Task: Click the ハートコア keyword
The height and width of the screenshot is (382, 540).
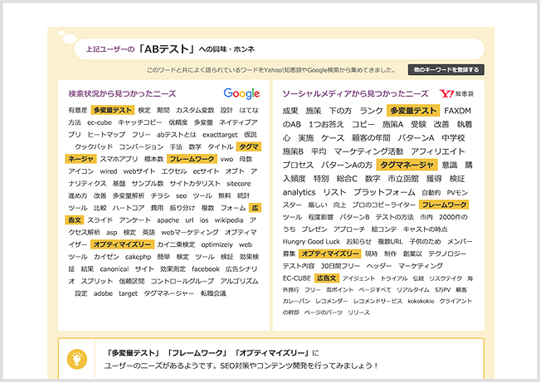Action: click(x=128, y=208)
